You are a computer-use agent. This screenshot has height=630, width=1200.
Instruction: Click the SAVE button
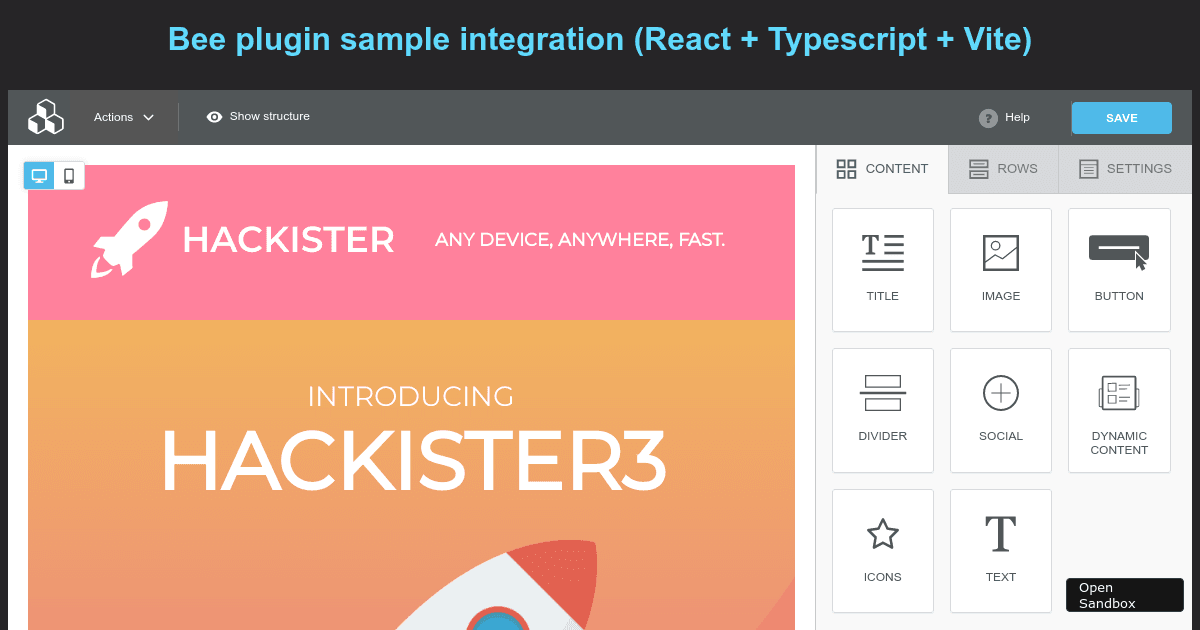click(1121, 117)
